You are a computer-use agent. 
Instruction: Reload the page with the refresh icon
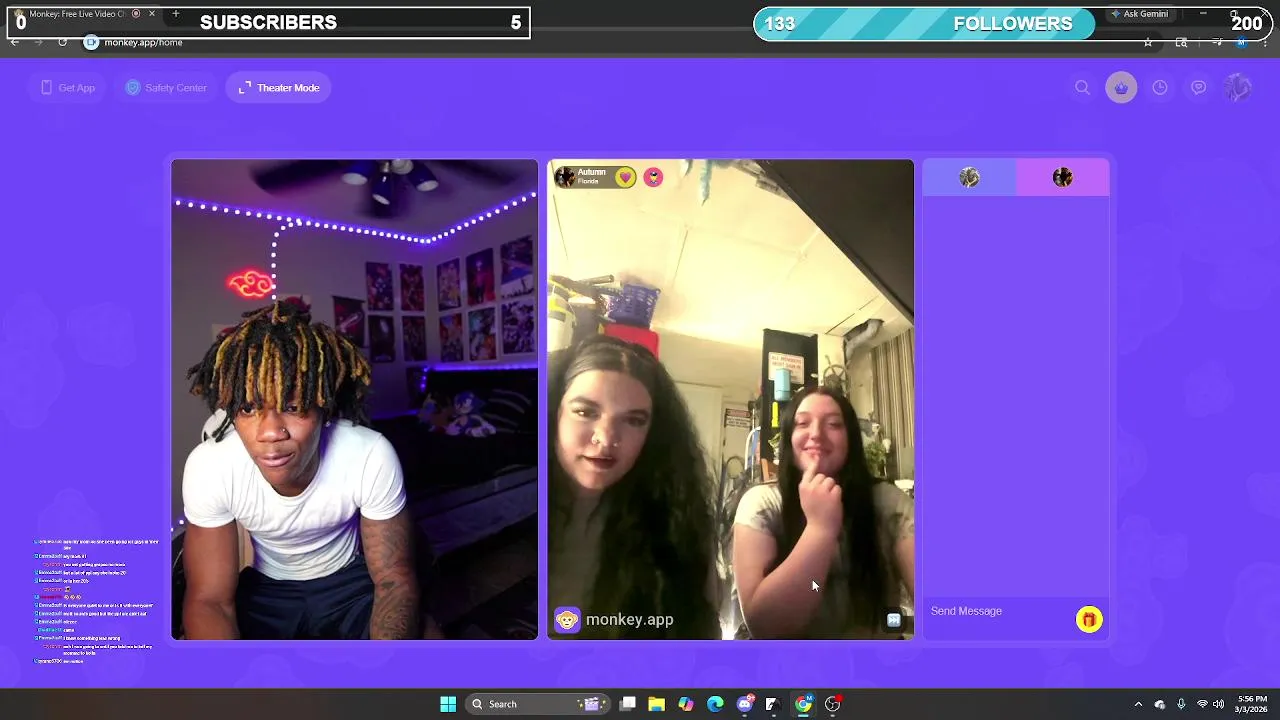point(62,42)
